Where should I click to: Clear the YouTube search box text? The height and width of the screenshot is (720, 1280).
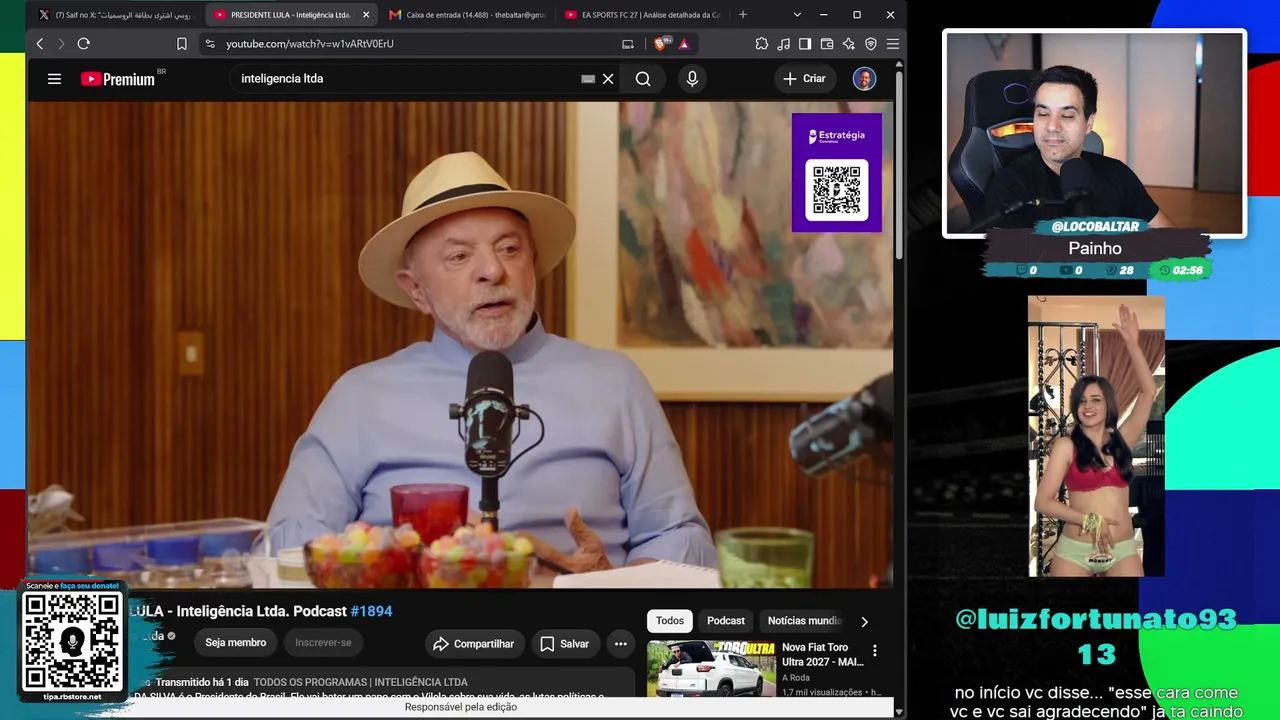pyautogui.click(x=608, y=79)
